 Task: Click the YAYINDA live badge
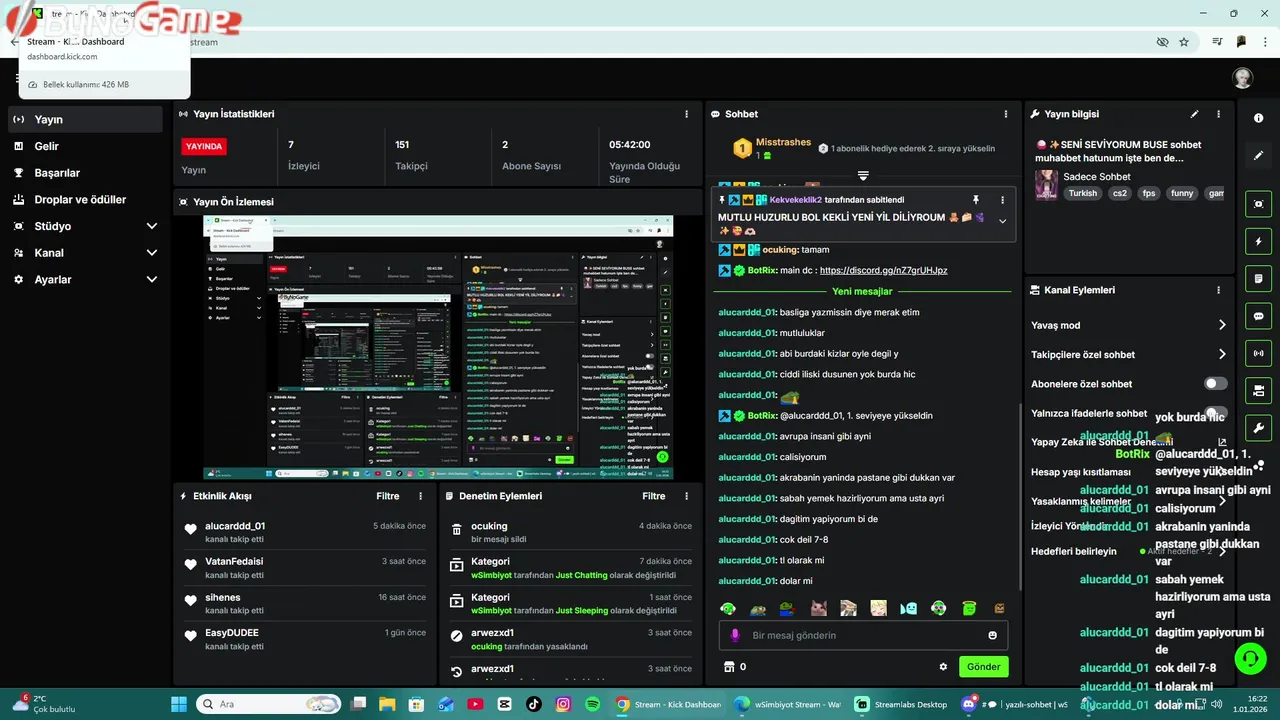204,146
